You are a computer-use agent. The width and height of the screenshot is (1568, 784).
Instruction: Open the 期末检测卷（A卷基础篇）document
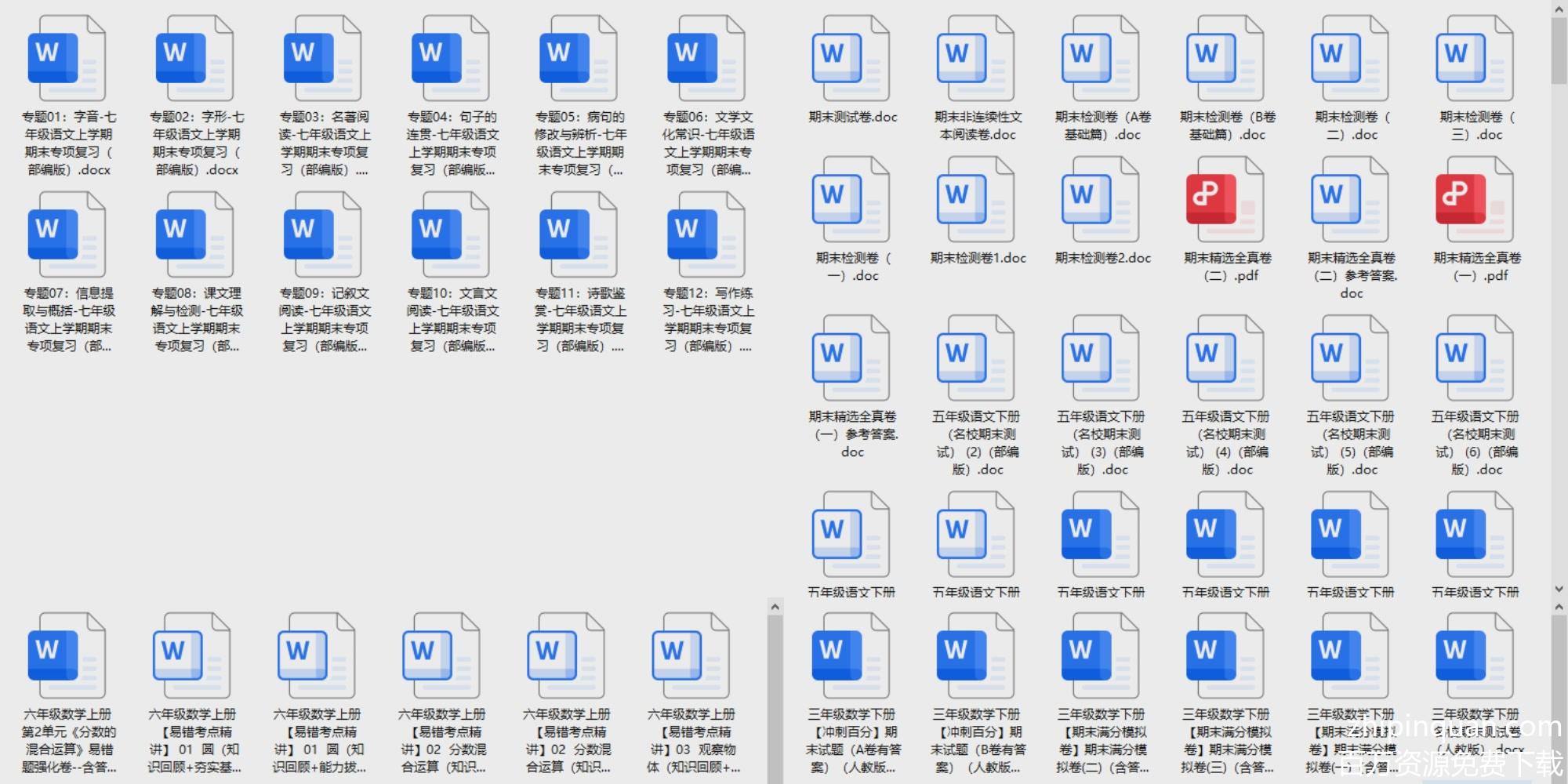1101,60
